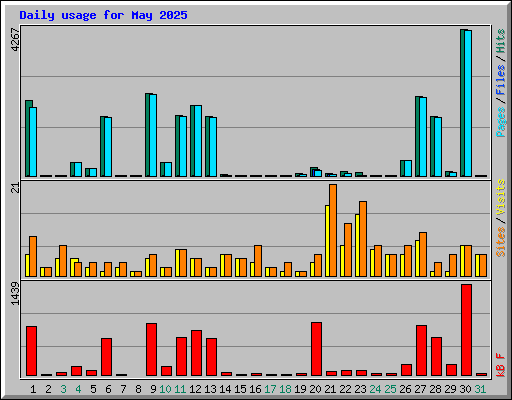Click the red bar for day 9
This screenshot has height=400, width=512.
click(x=151, y=349)
